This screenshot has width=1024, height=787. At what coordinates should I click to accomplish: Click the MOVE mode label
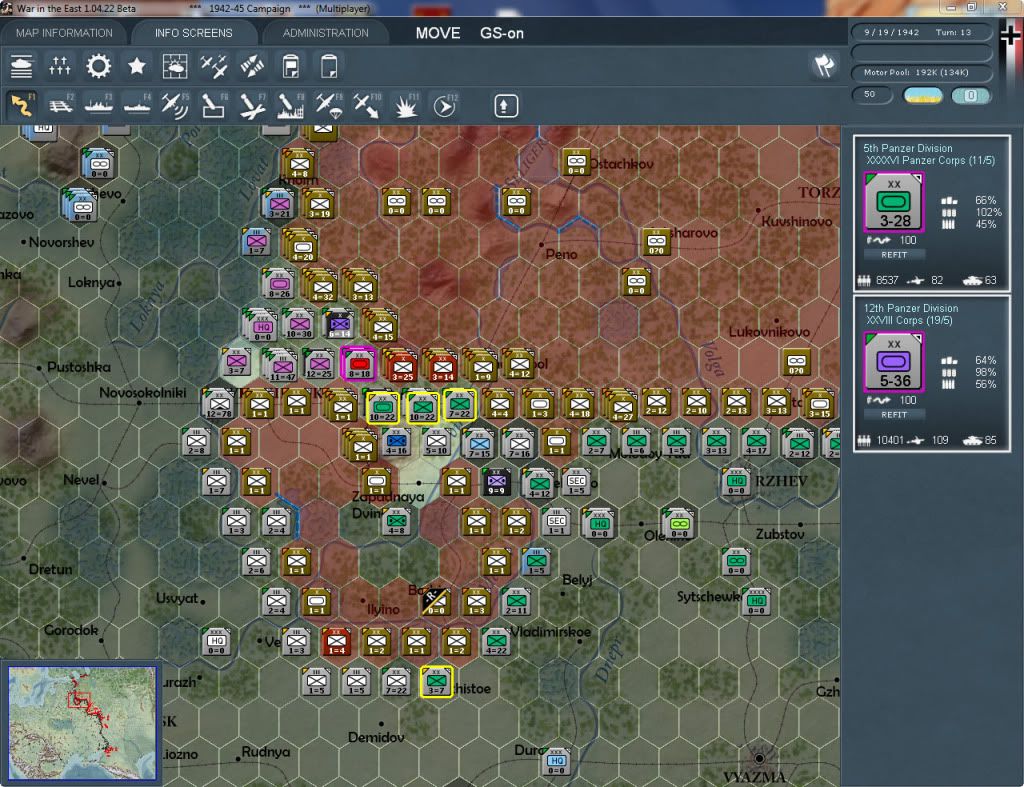pyautogui.click(x=438, y=33)
